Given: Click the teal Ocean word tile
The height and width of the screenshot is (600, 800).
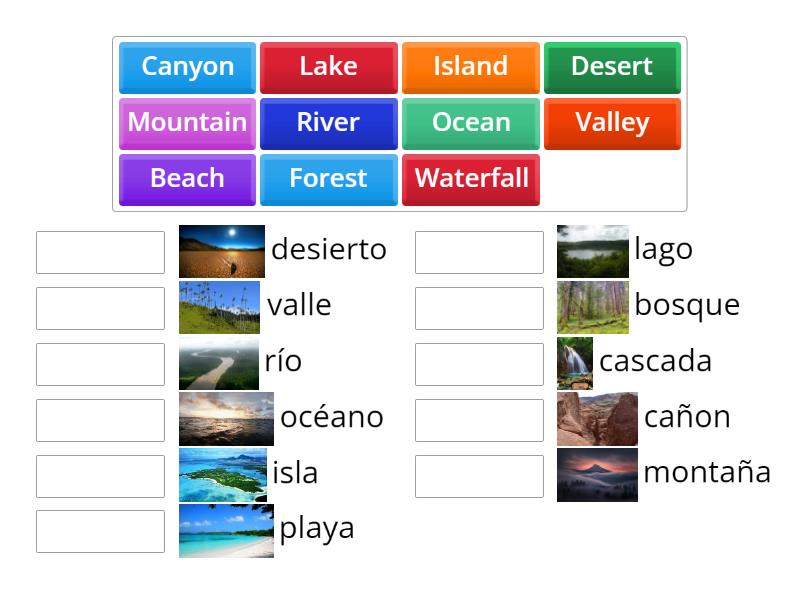Looking at the screenshot, I should point(470,123).
